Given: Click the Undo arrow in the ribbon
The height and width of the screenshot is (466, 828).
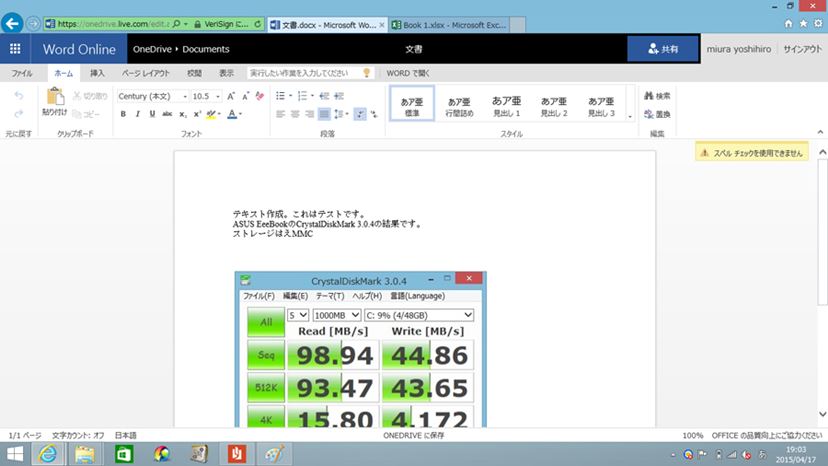Looking at the screenshot, I should pyautogui.click(x=19, y=96).
